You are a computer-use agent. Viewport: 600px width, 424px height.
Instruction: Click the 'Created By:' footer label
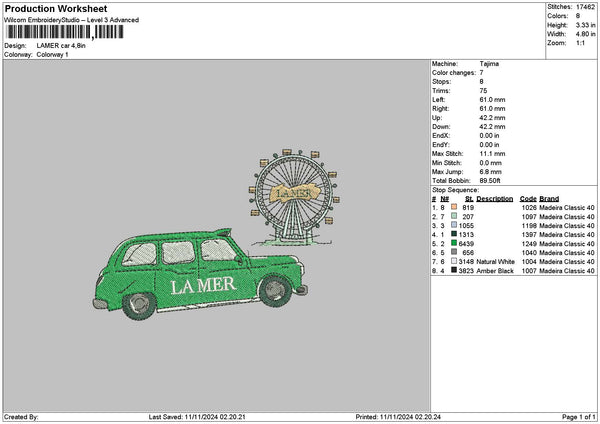[21, 417]
